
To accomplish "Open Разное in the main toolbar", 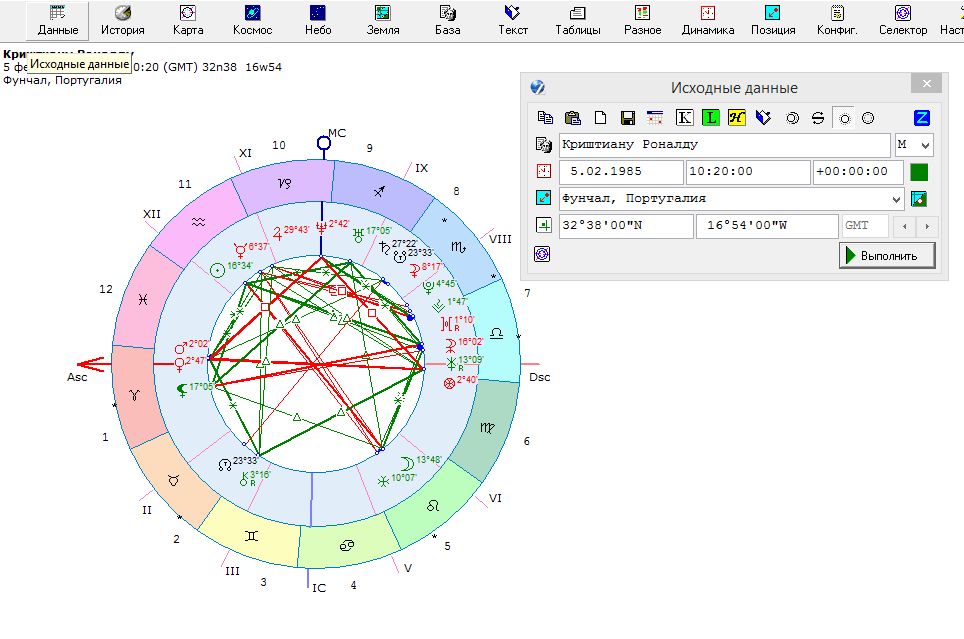I will coord(642,20).
